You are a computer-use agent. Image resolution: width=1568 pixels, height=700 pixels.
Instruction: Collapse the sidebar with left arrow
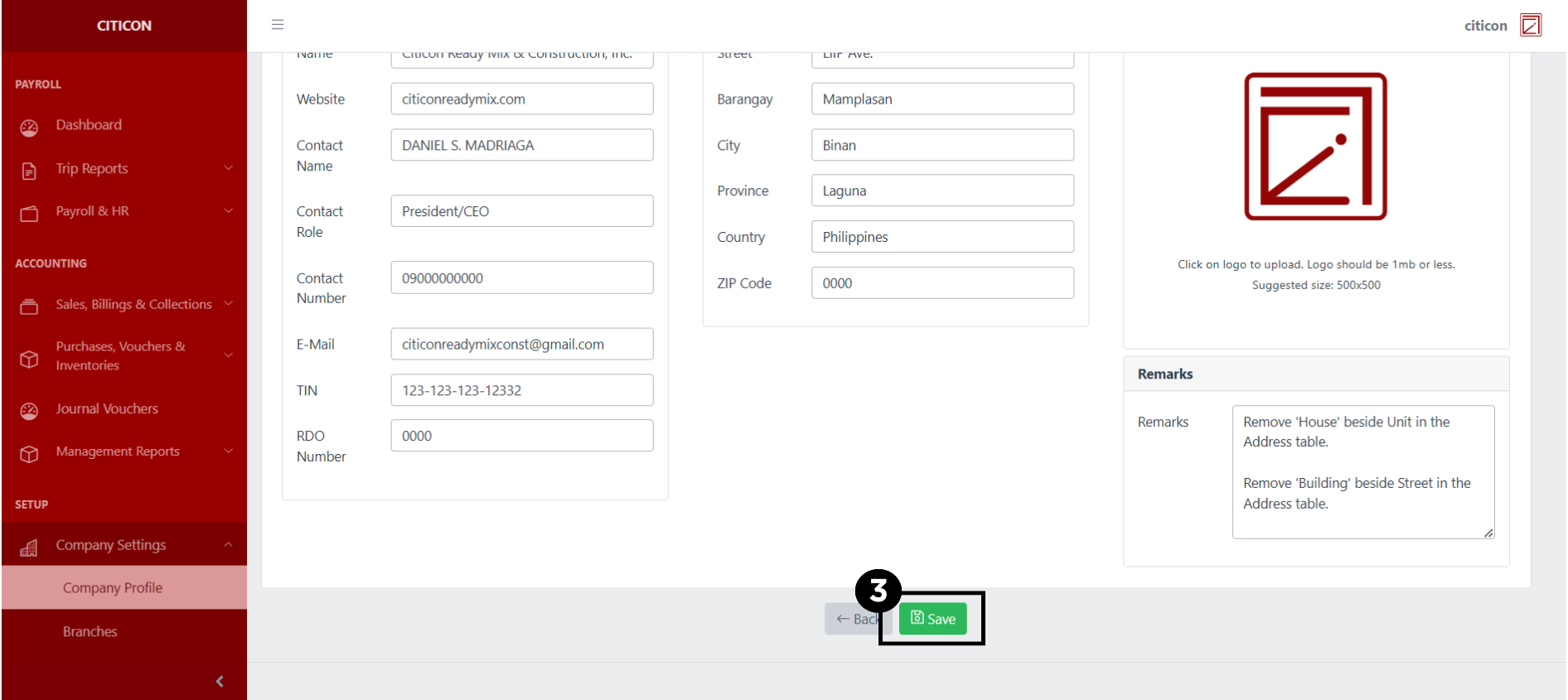coord(220,681)
